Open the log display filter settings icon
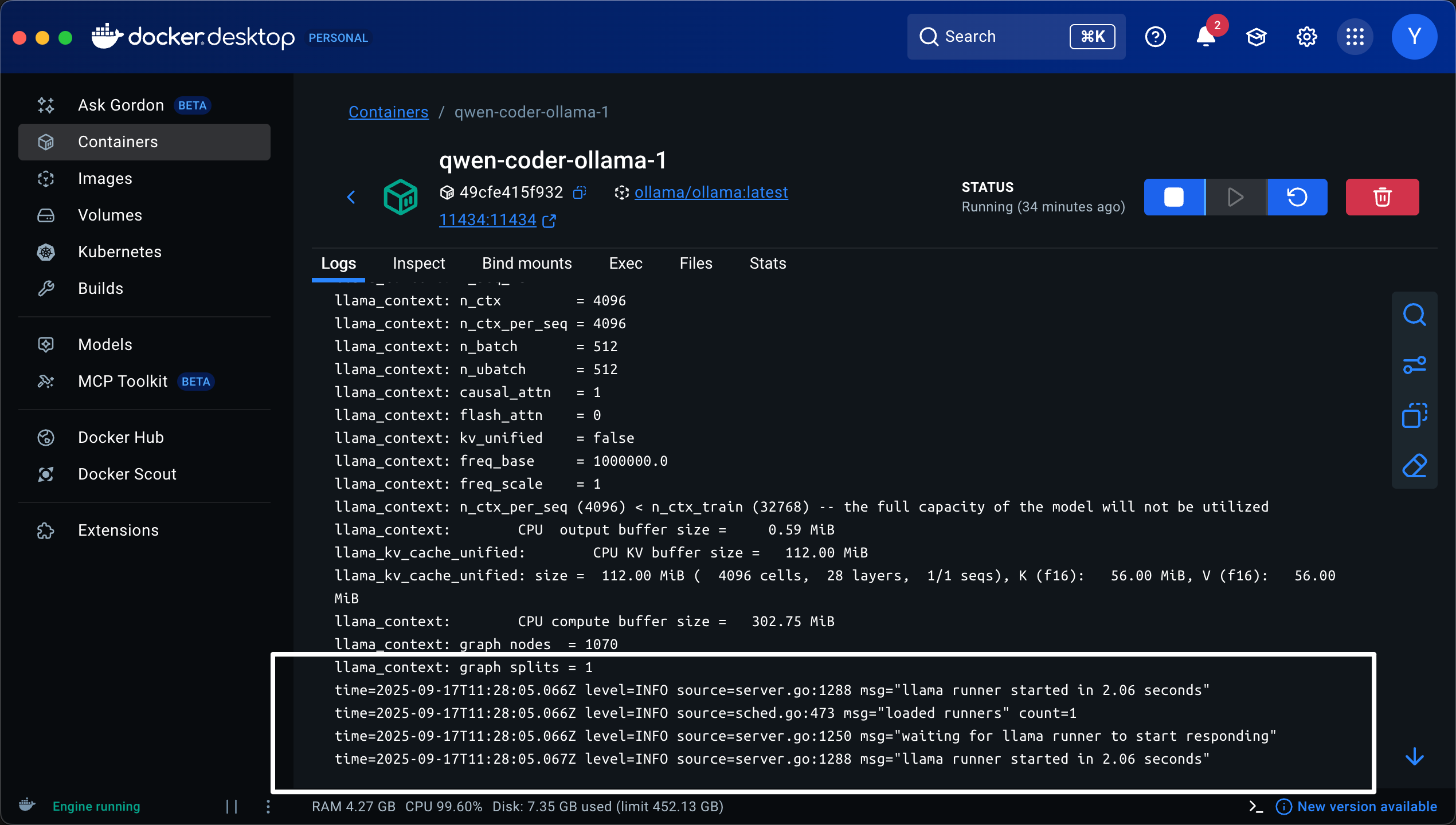Screen dimensions: 1456x825 click(1414, 365)
